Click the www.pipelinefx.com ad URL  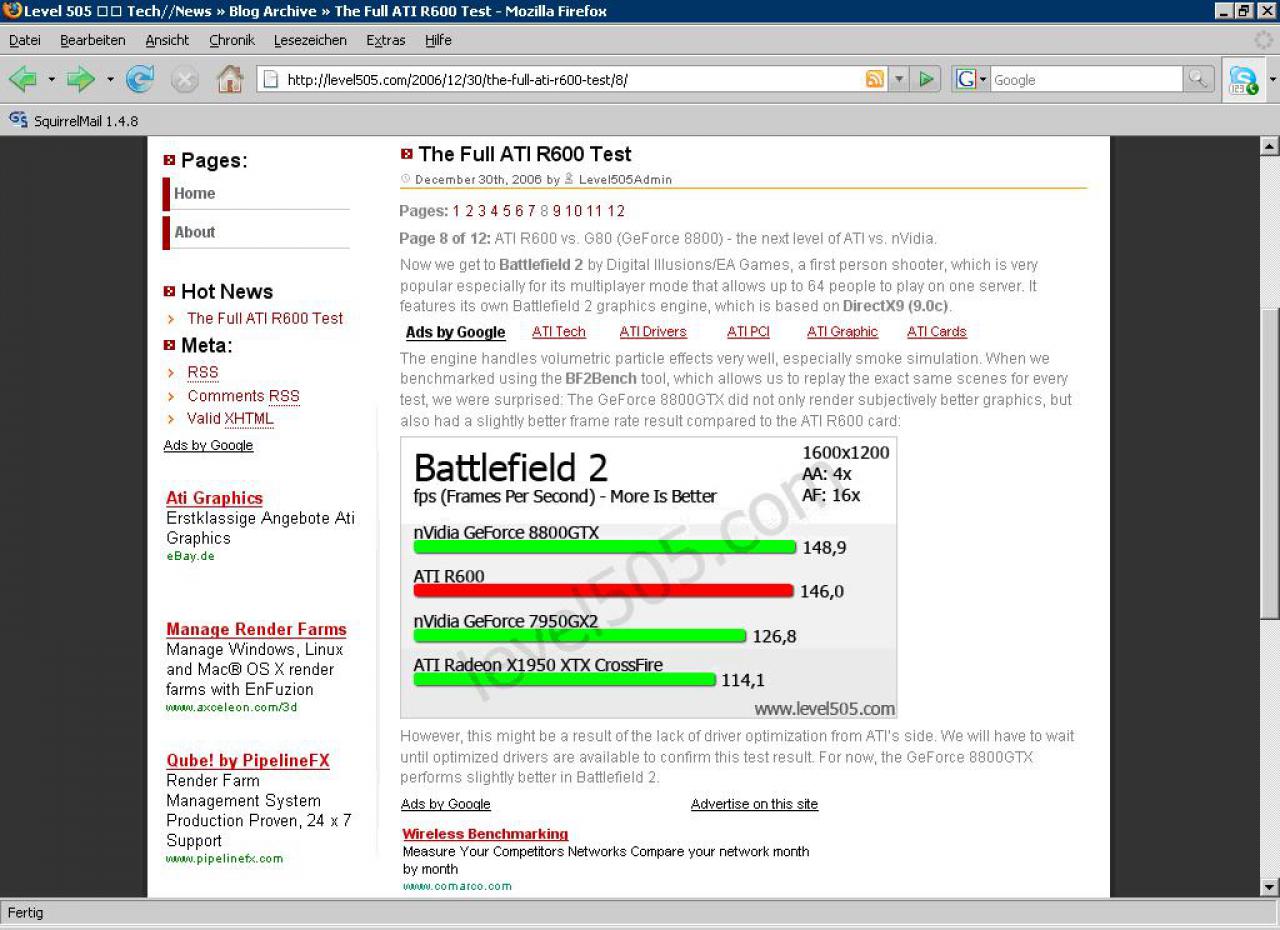pyautogui.click(x=224, y=859)
